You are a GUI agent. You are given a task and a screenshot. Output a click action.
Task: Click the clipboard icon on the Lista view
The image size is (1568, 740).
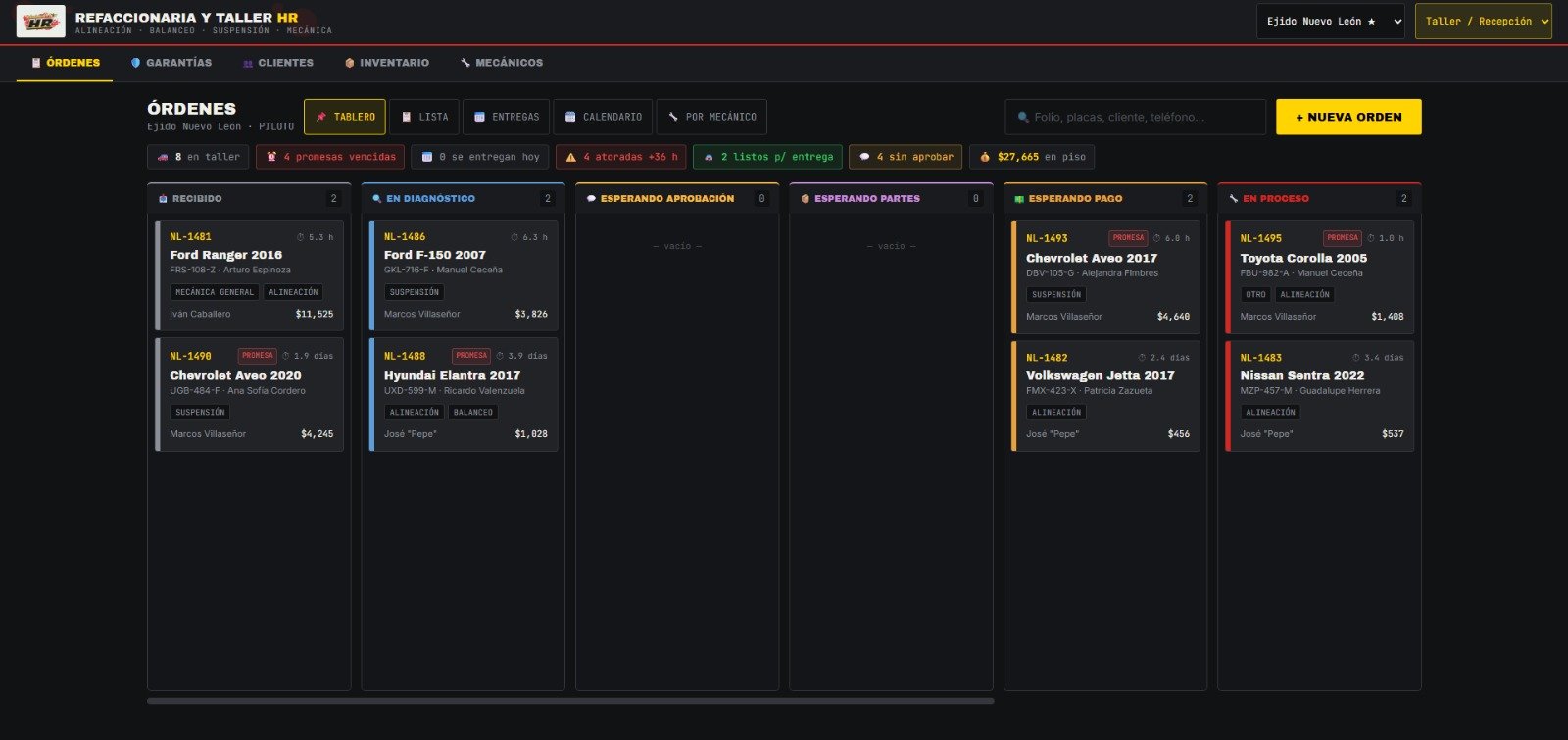(407, 117)
